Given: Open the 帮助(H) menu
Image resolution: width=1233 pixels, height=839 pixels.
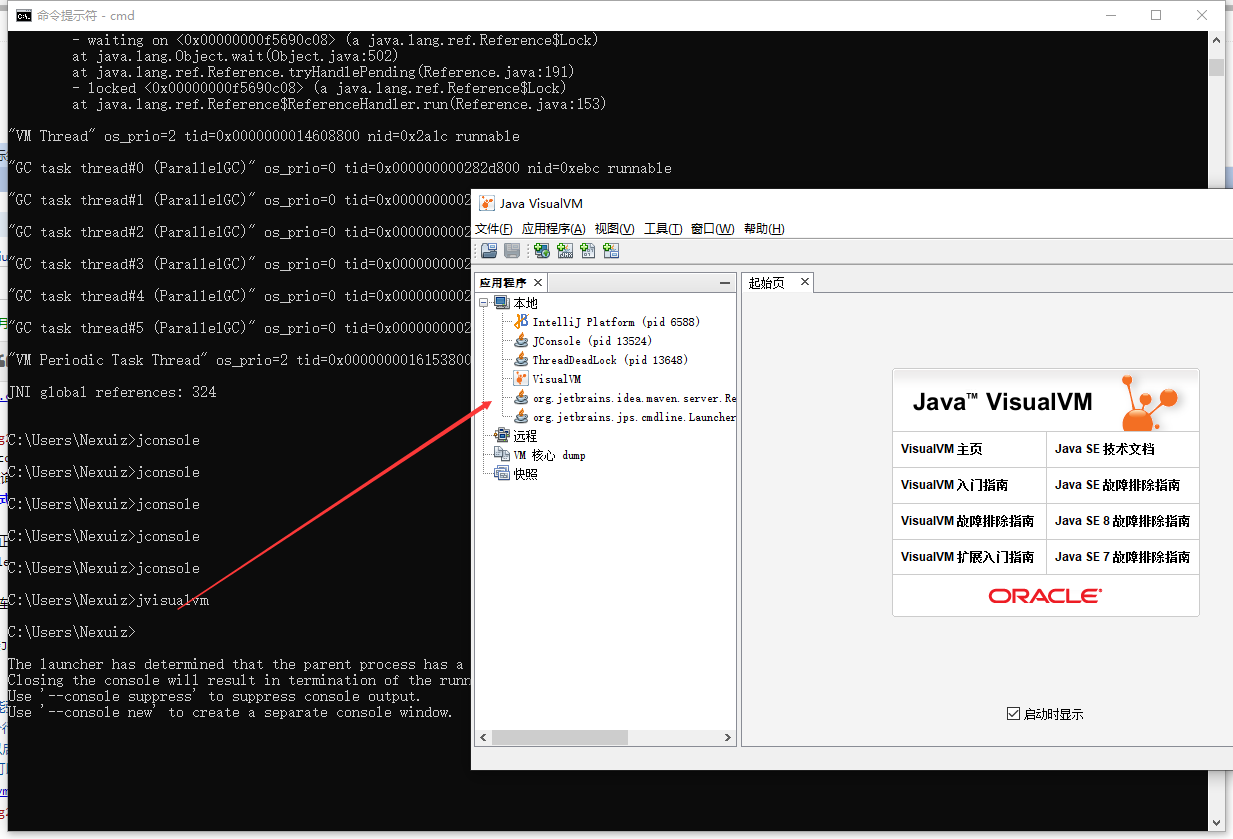Looking at the screenshot, I should click(x=764, y=229).
